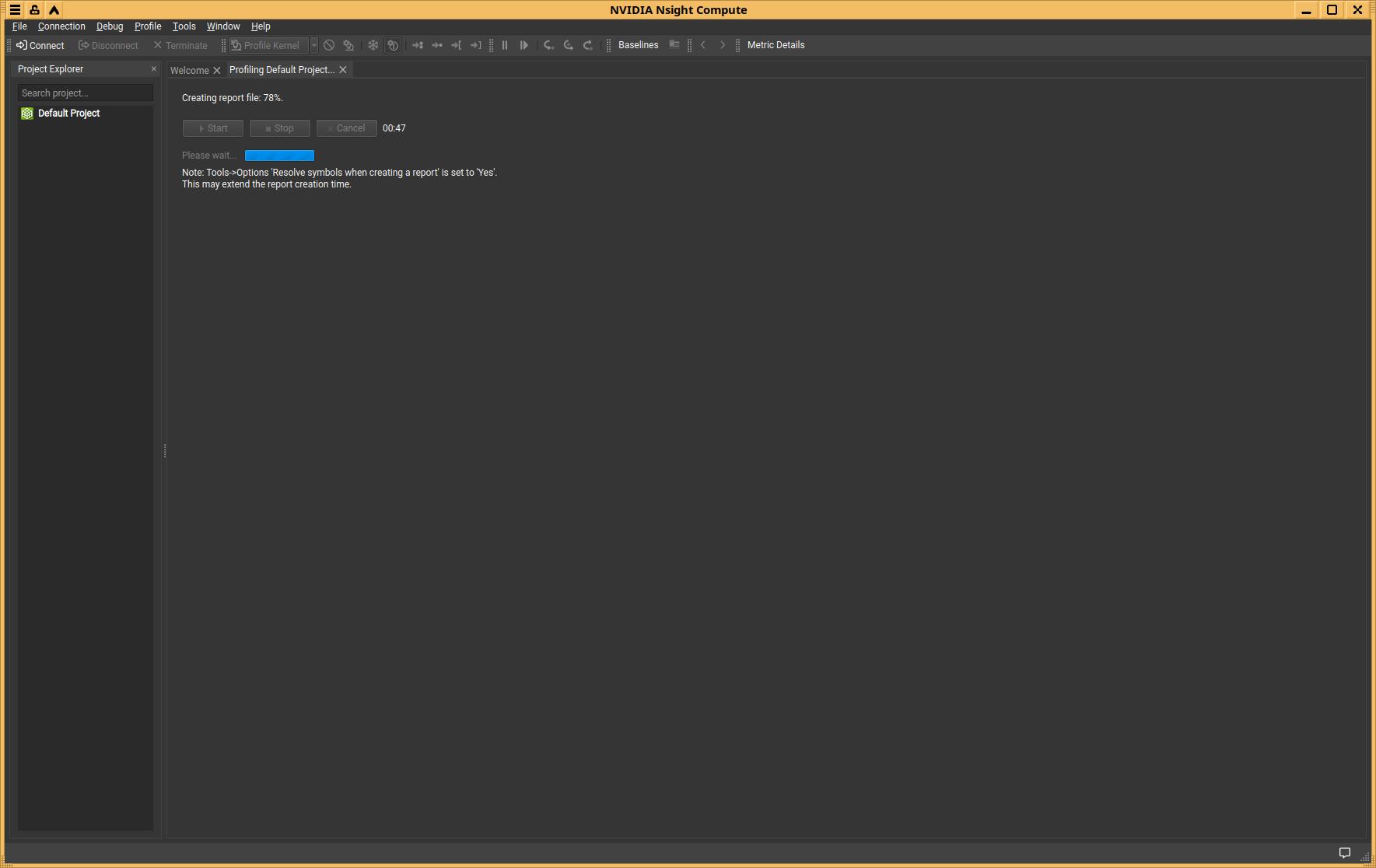
Task: Select the Profiling Default Project tab
Action: tap(282, 70)
